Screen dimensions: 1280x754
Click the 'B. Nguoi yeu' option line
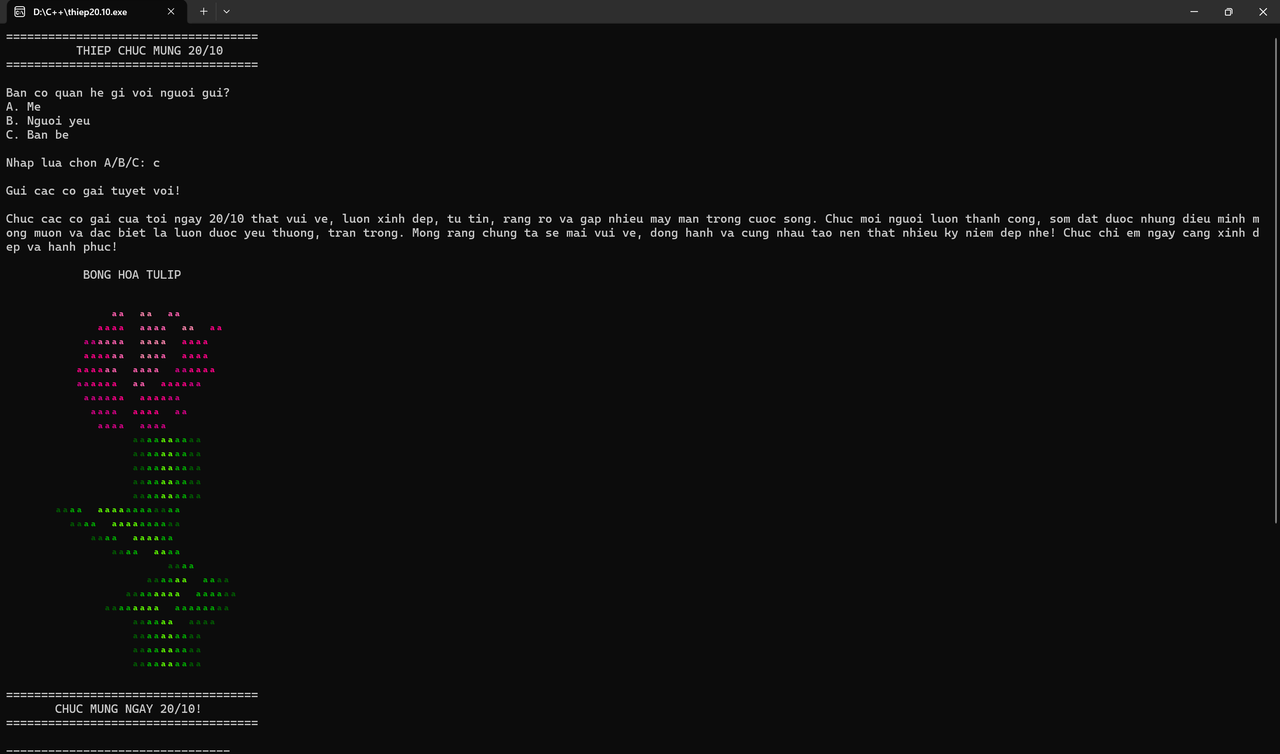tap(48, 121)
